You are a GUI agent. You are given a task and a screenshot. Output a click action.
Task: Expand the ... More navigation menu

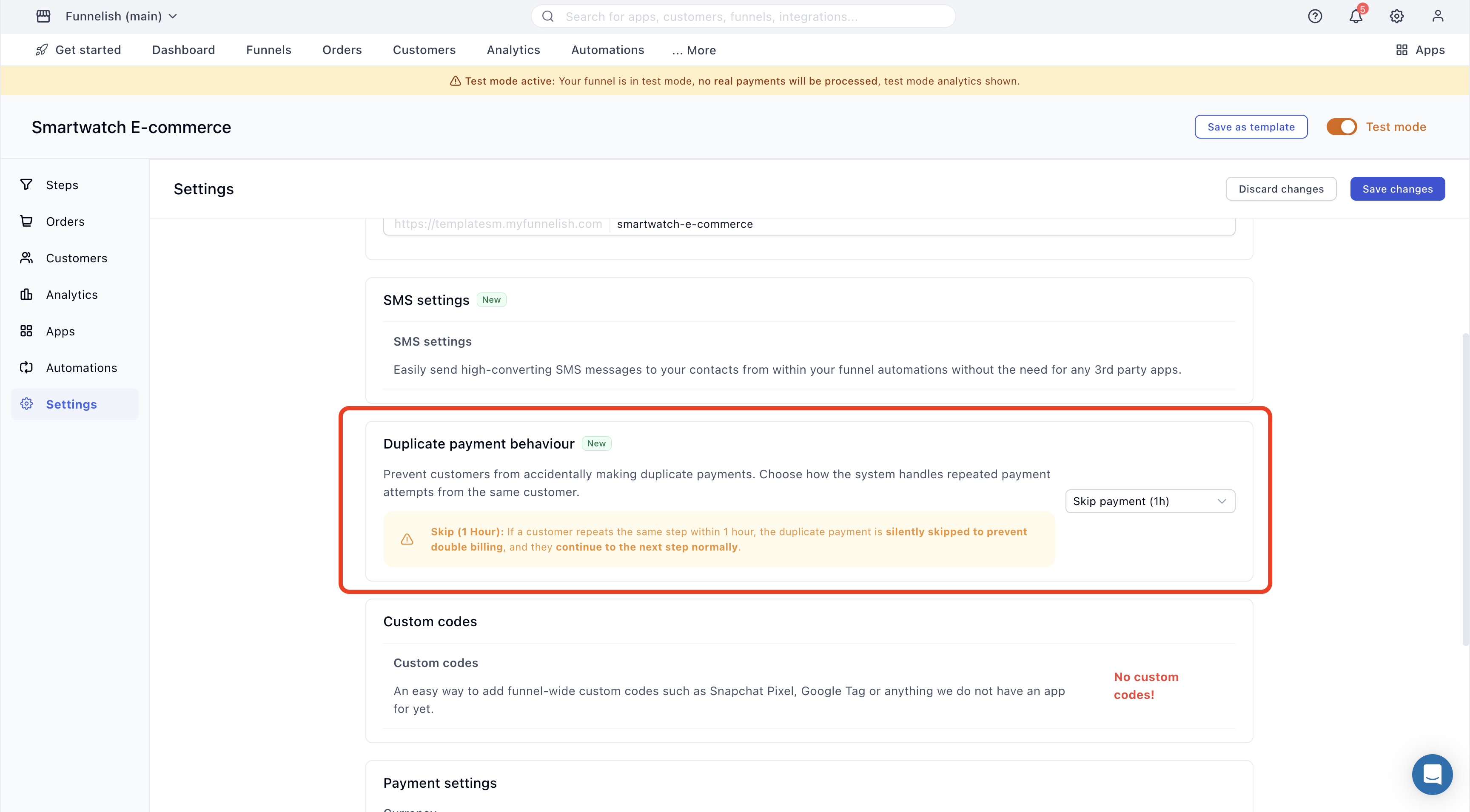coord(694,50)
